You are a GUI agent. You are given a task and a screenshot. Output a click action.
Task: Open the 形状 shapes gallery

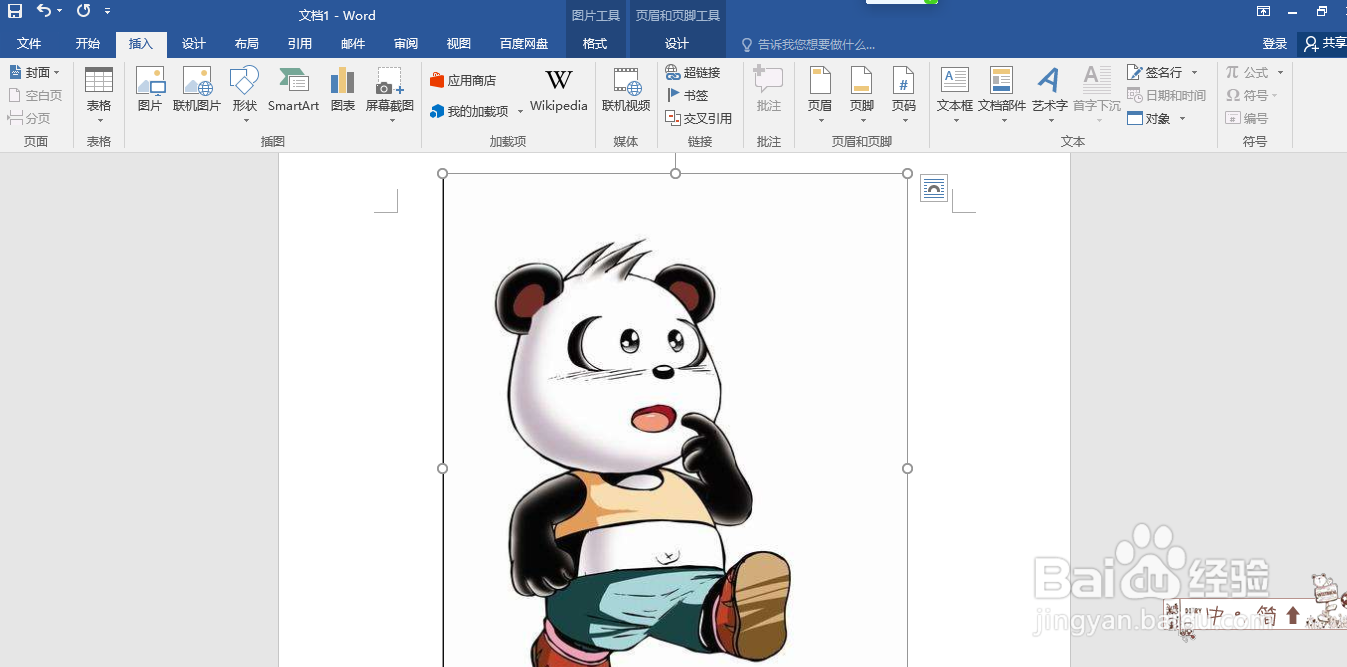tap(245, 96)
